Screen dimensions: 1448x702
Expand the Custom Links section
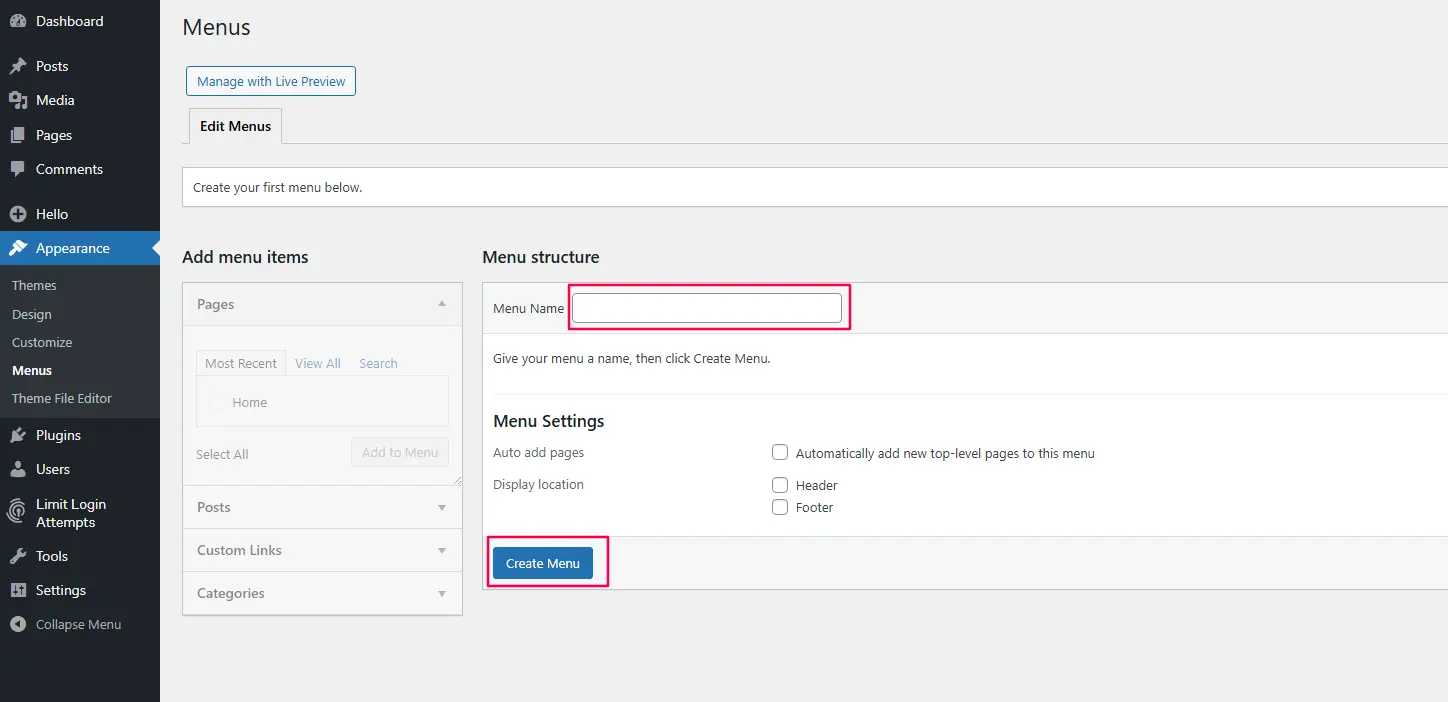(441, 550)
